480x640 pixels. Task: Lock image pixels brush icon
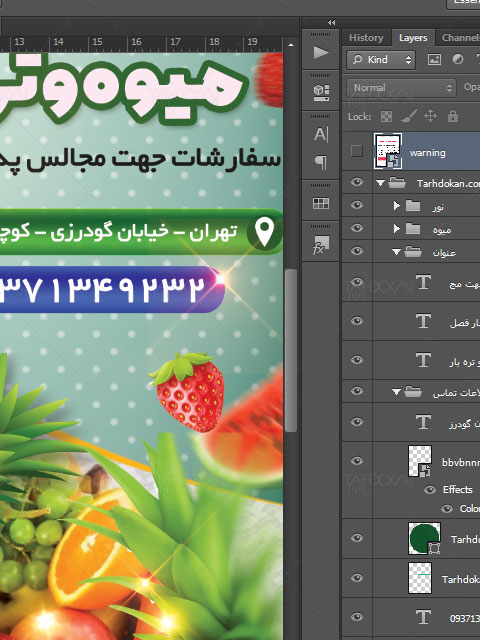[409, 116]
